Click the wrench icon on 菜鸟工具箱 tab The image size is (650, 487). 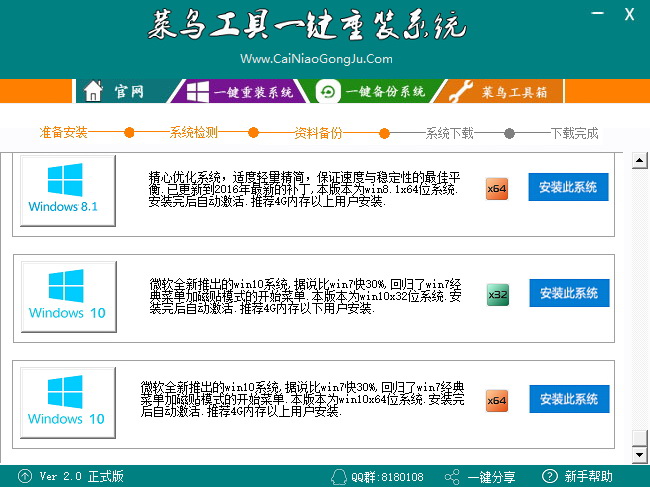[x=461, y=91]
